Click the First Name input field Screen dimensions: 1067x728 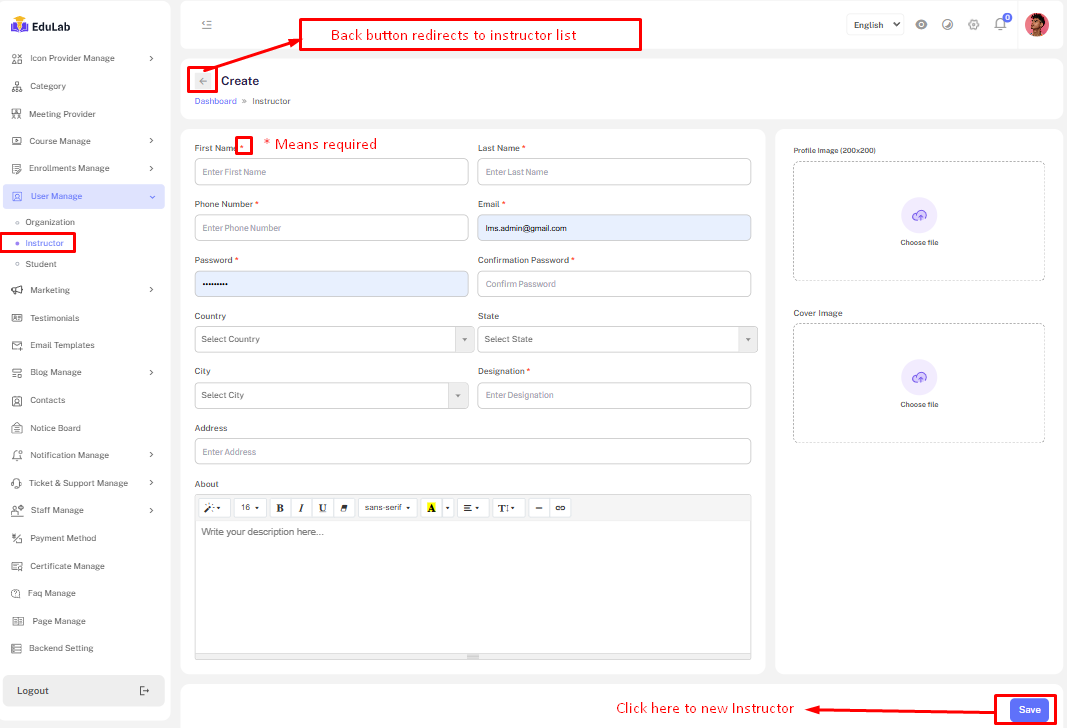(331, 172)
